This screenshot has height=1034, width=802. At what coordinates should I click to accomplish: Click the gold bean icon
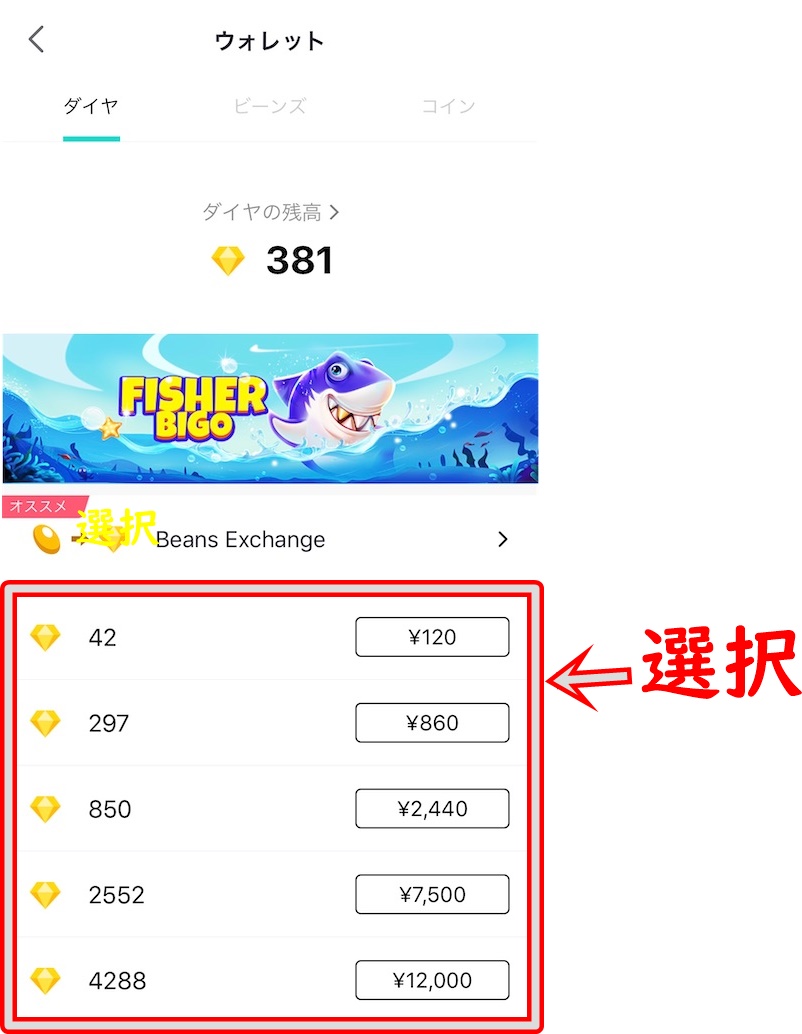pos(47,539)
